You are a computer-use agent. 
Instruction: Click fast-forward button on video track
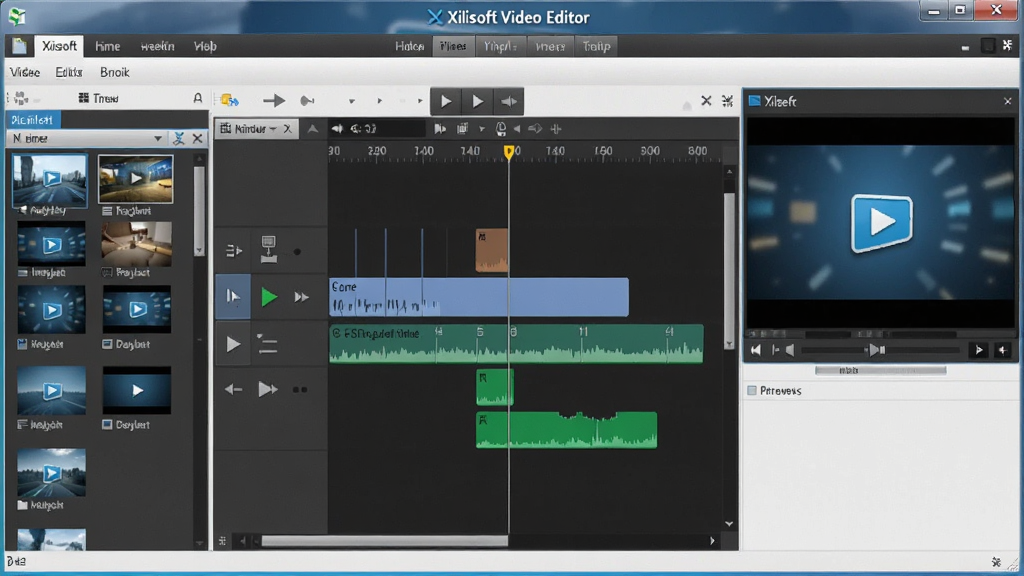tap(301, 297)
